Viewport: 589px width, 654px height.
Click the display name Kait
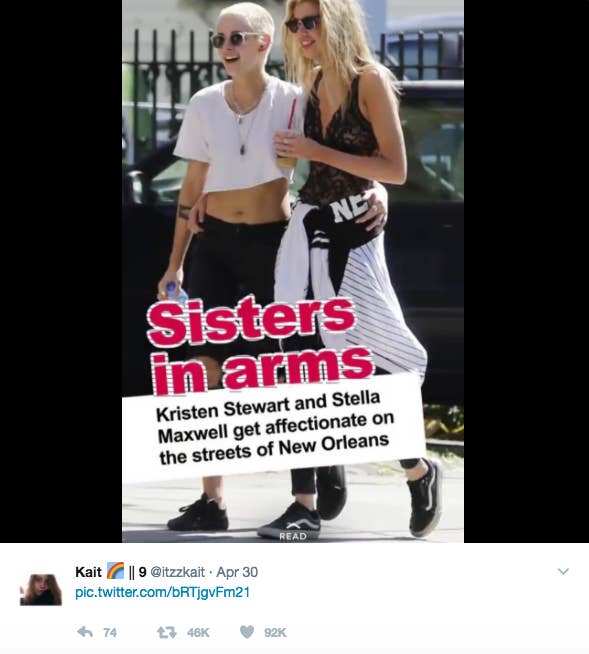pyautogui.click(x=88, y=571)
